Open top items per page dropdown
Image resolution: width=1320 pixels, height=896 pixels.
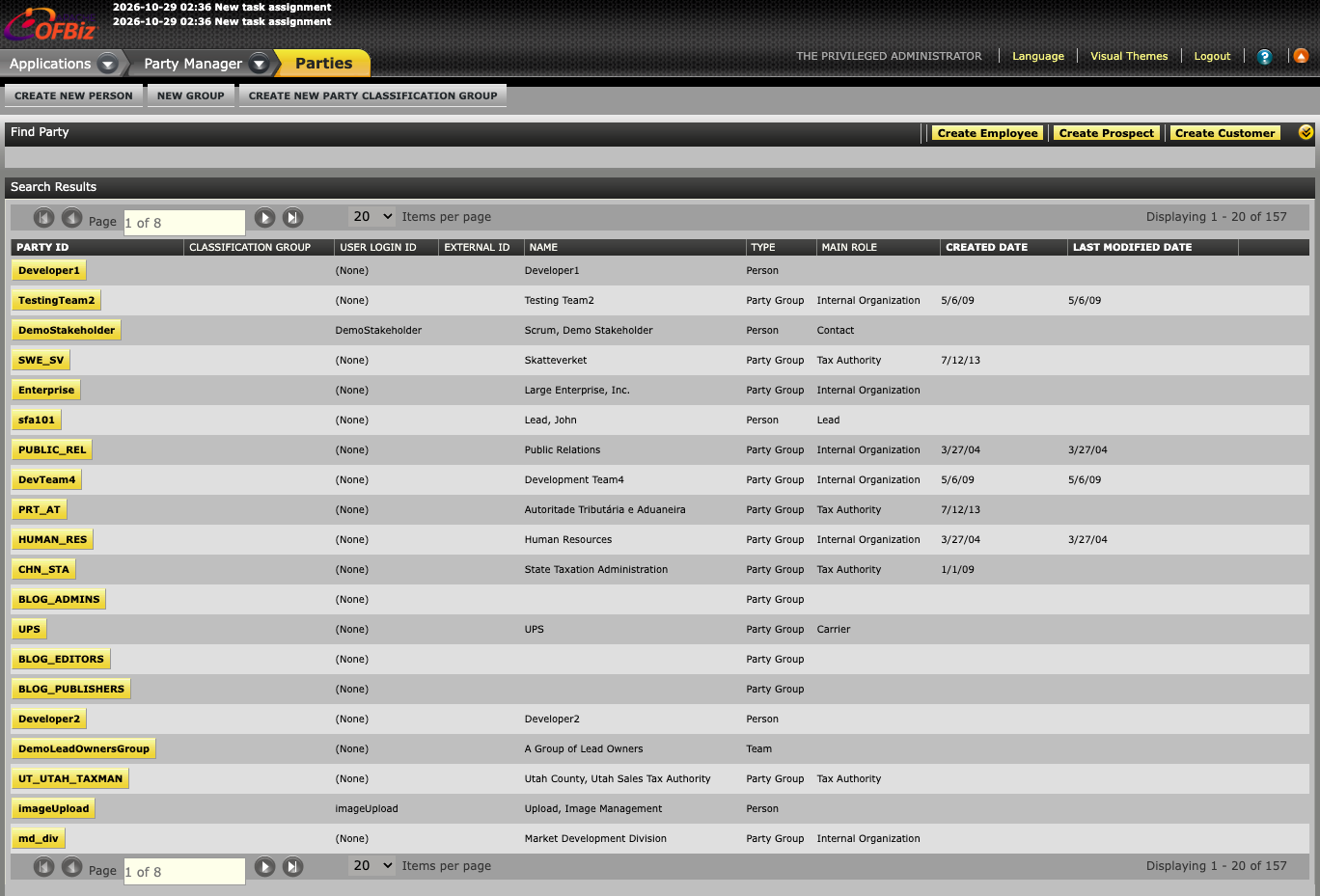click(x=372, y=217)
